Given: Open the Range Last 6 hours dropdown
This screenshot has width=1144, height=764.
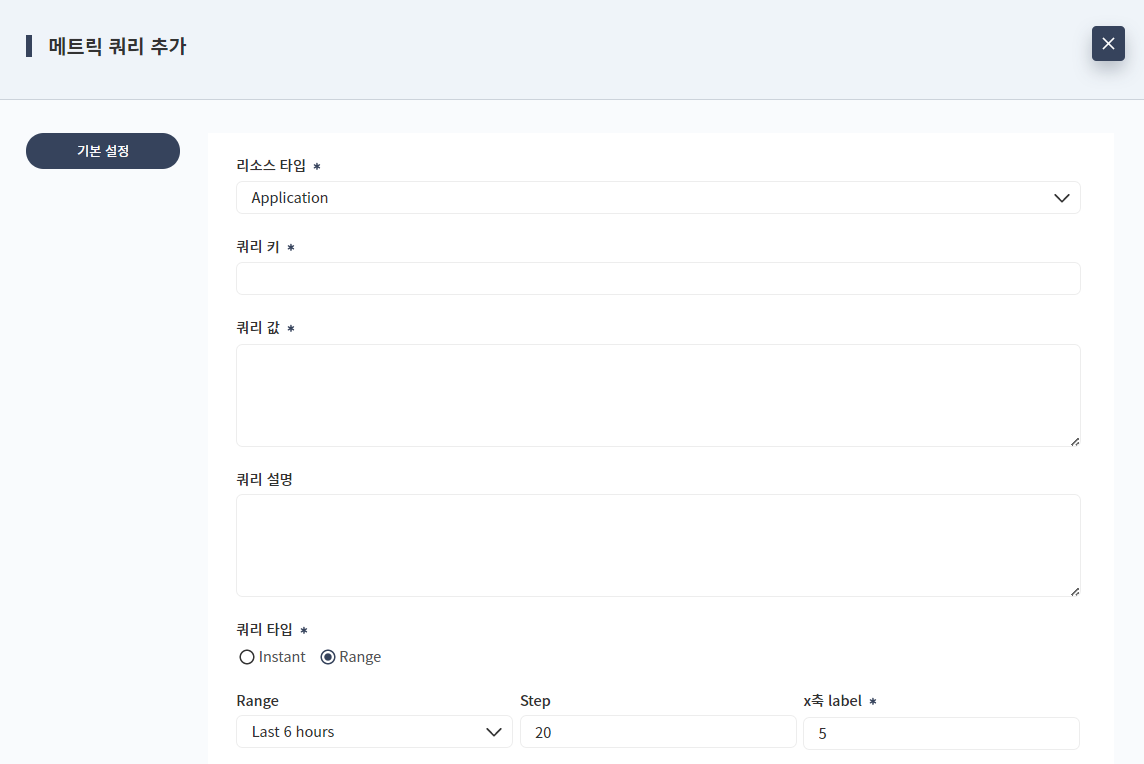Looking at the screenshot, I should pos(374,732).
